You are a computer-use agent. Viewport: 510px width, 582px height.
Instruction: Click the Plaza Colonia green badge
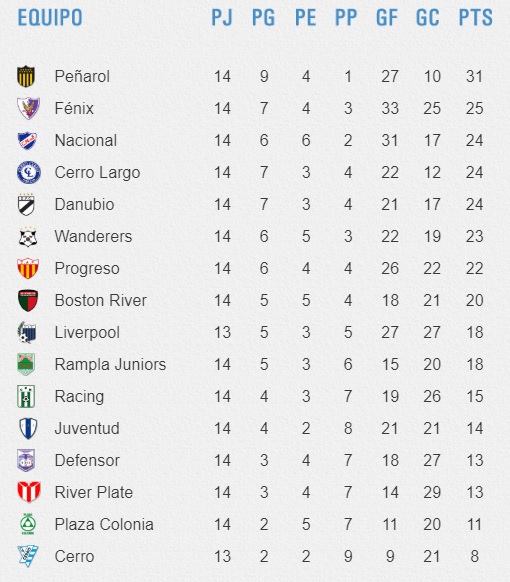coord(28,524)
